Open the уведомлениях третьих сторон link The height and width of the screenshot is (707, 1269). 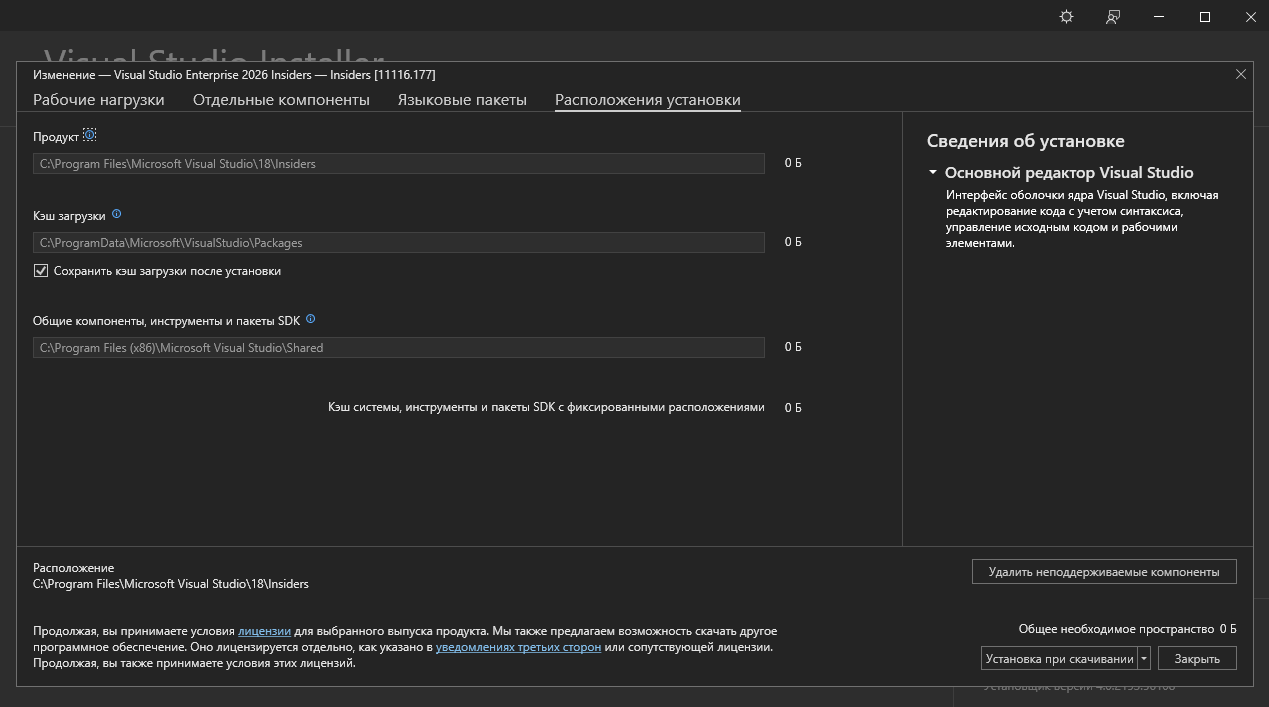[x=518, y=647]
